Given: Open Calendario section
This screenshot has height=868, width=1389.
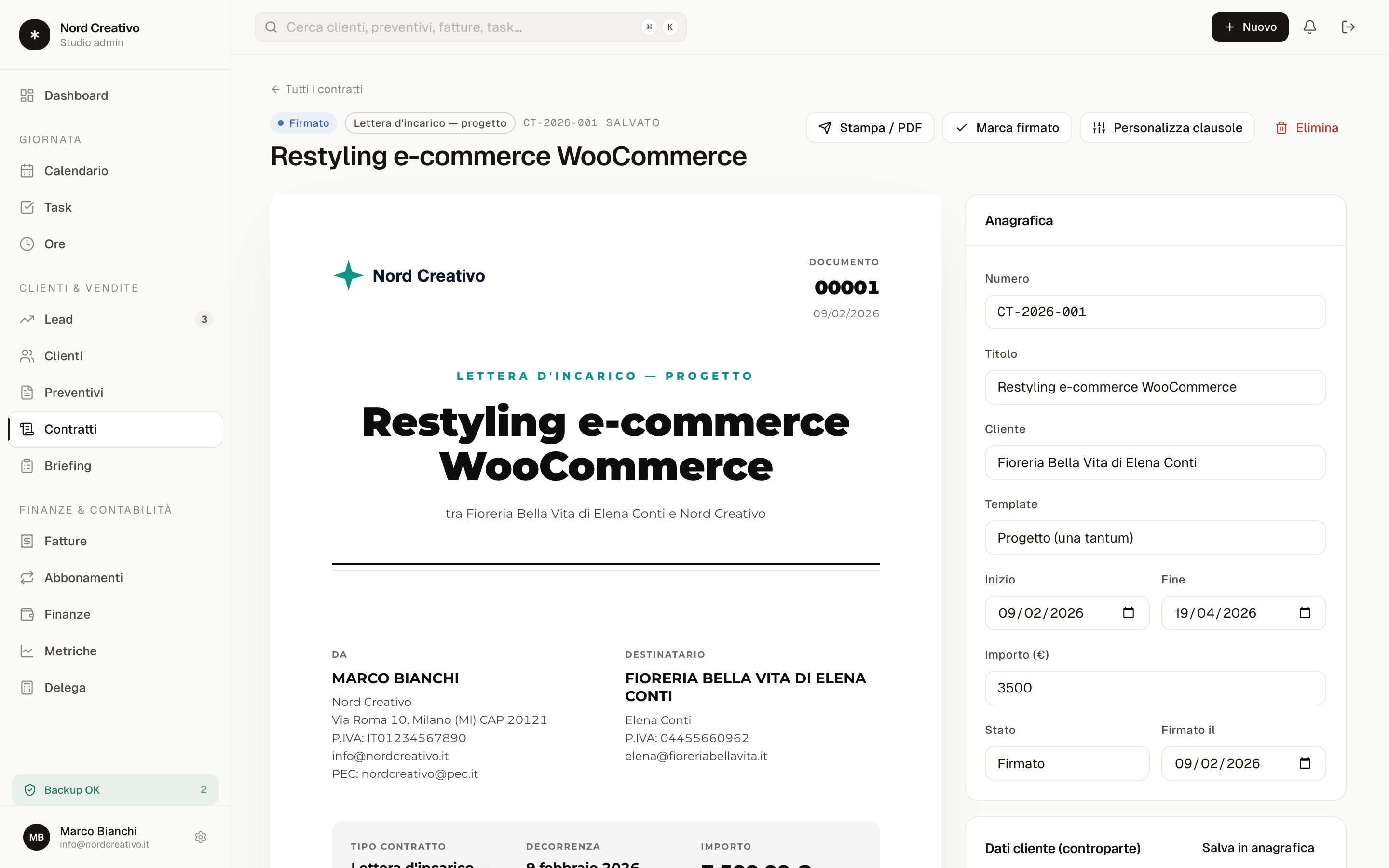Looking at the screenshot, I should click(x=115, y=171).
